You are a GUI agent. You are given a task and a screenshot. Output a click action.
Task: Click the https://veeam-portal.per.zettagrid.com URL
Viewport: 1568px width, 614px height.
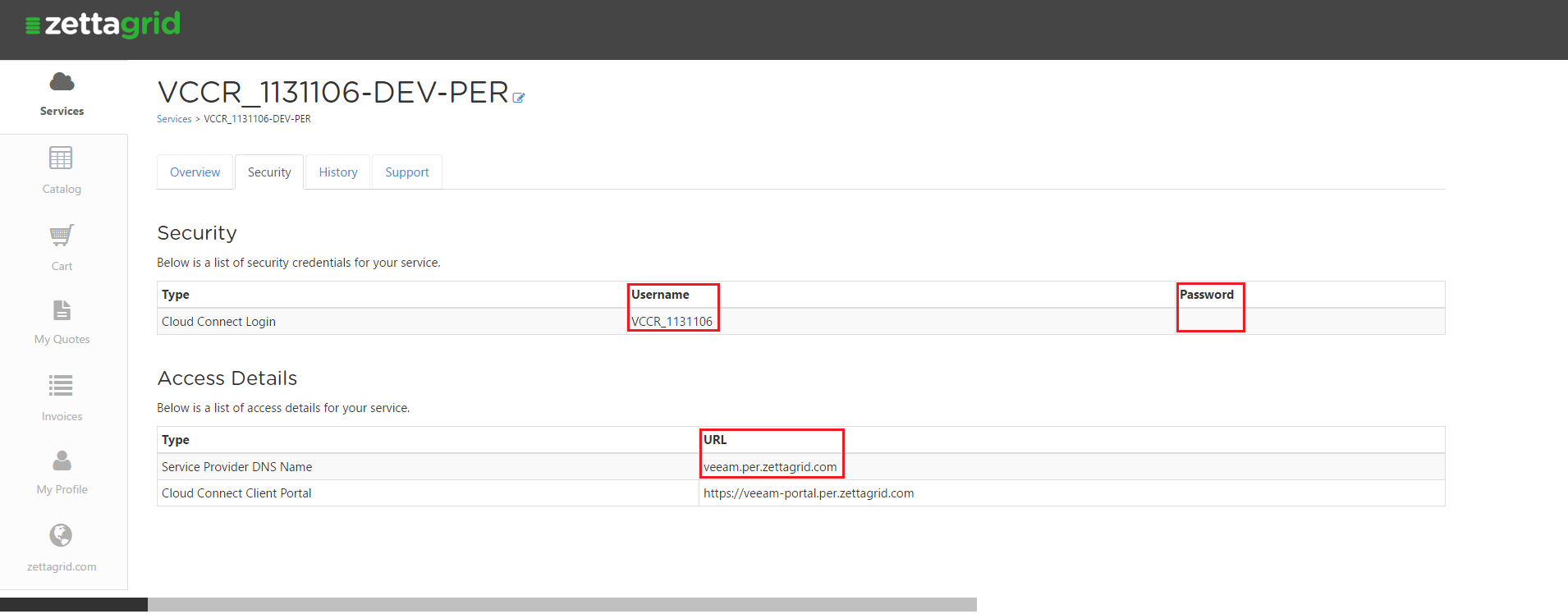click(x=809, y=493)
